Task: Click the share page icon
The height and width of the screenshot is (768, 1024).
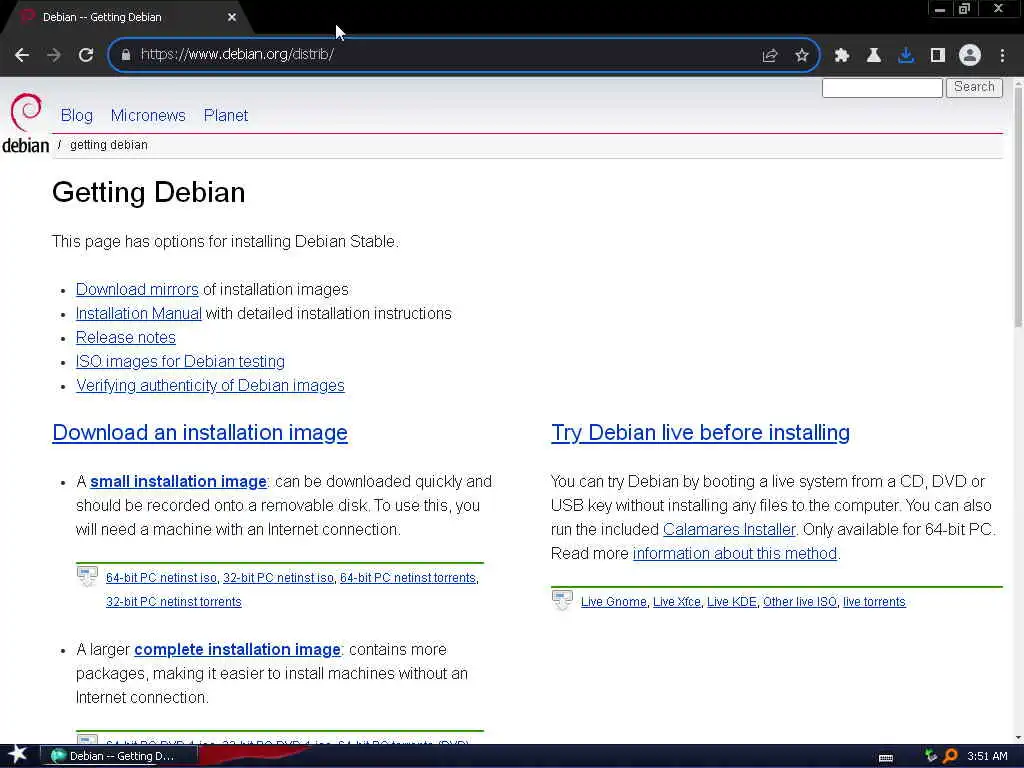Action: point(769,56)
